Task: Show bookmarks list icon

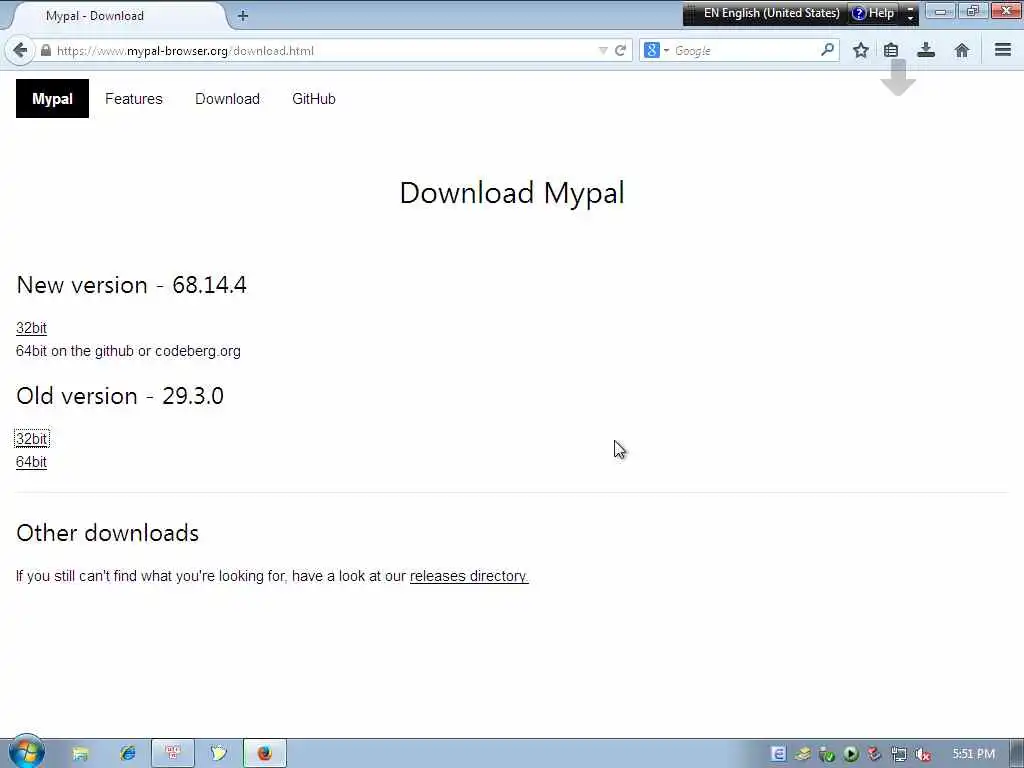Action: coord(891,50)
